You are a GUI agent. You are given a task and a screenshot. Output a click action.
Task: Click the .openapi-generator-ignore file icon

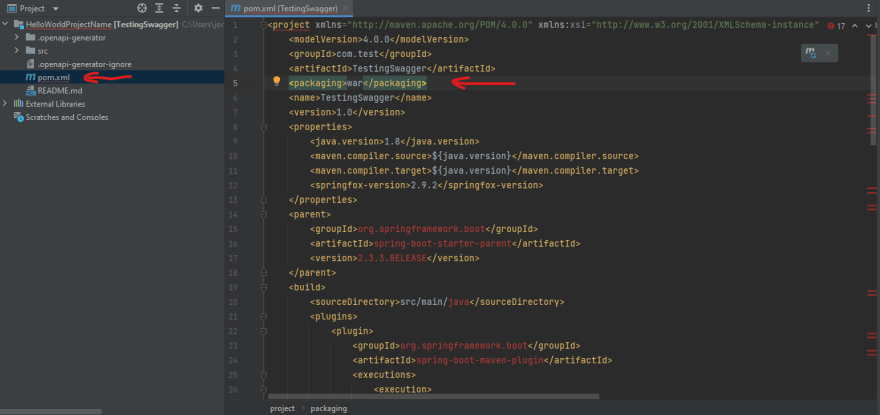pos(30,64)
